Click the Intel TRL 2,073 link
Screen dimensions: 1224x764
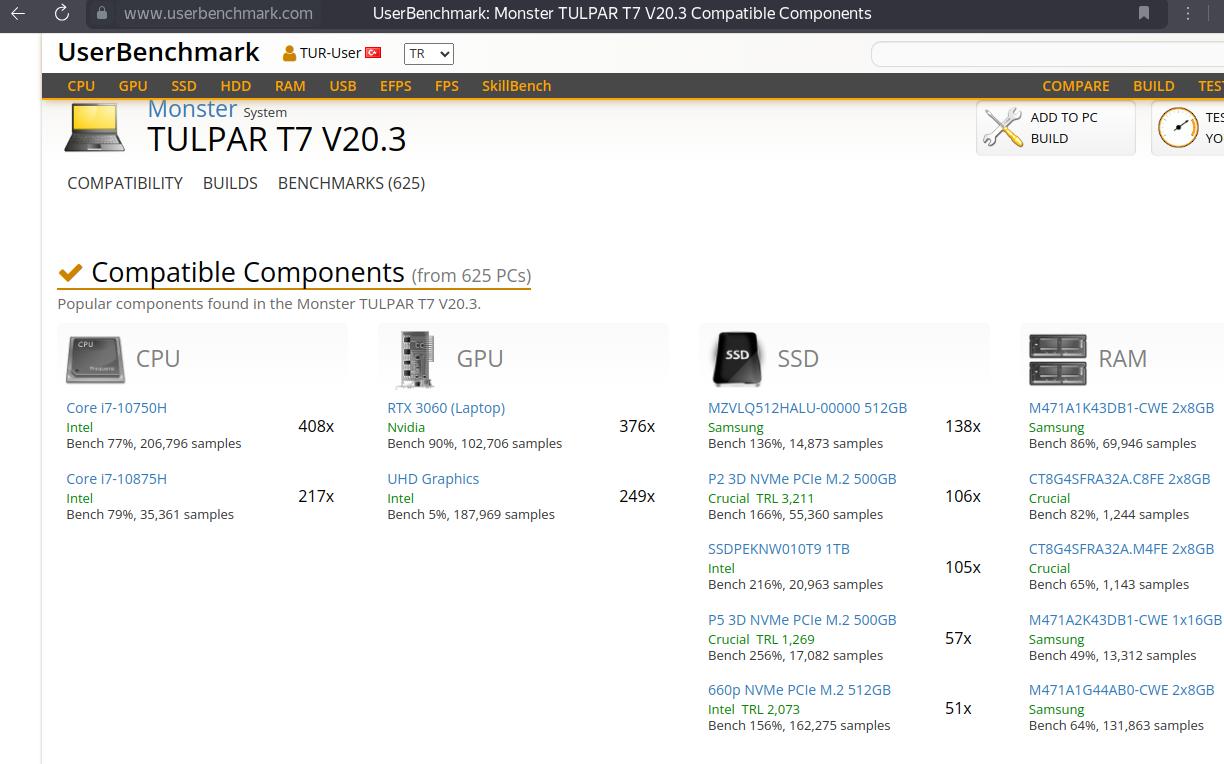point(754,709)
